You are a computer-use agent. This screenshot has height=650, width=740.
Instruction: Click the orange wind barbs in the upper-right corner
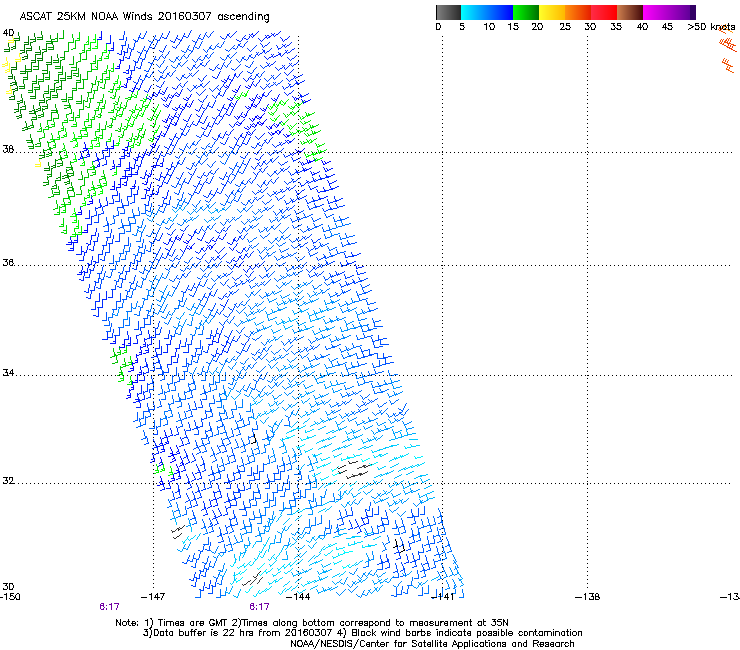(x=728, y=49)
